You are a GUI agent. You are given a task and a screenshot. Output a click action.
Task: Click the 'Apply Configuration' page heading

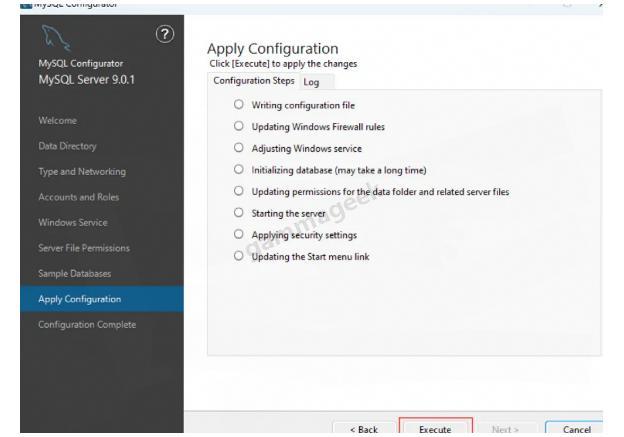273,49
